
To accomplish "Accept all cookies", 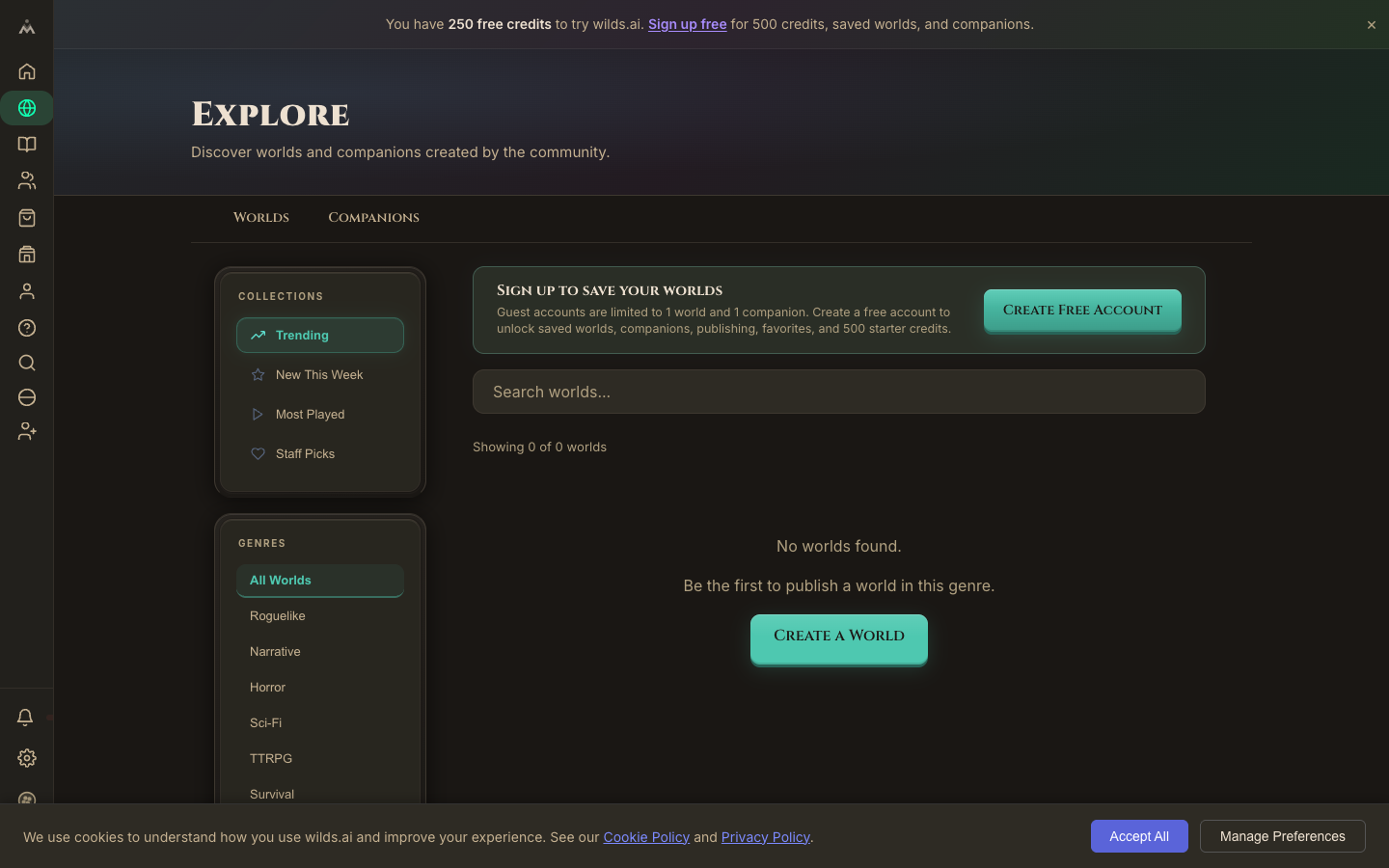I will tap(1139, 836).
